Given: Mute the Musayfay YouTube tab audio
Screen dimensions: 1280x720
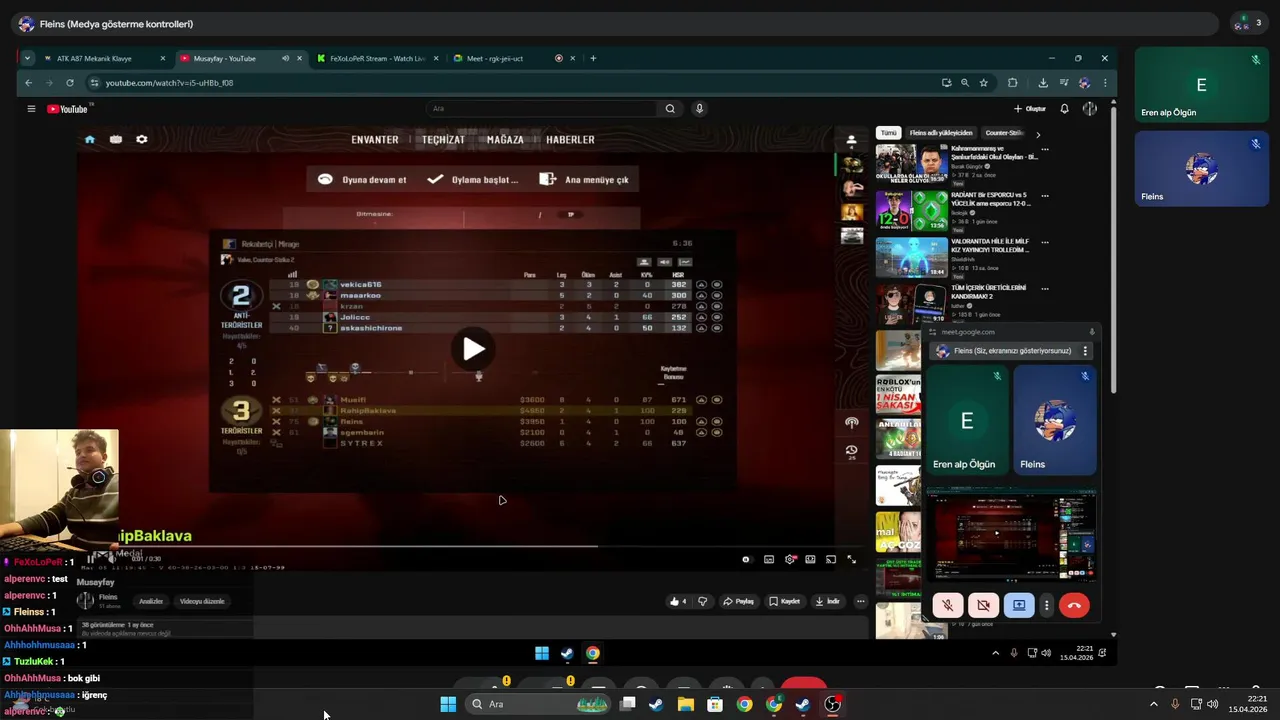Looking at the screenshot, I should [x=285, y=58].
